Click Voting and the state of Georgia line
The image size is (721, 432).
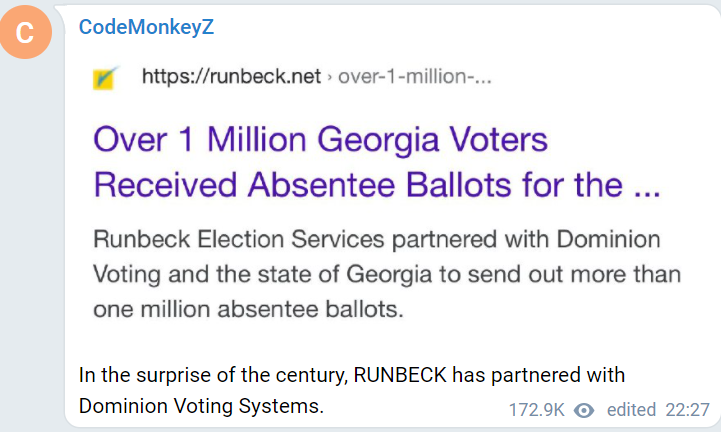coord(387,274)
